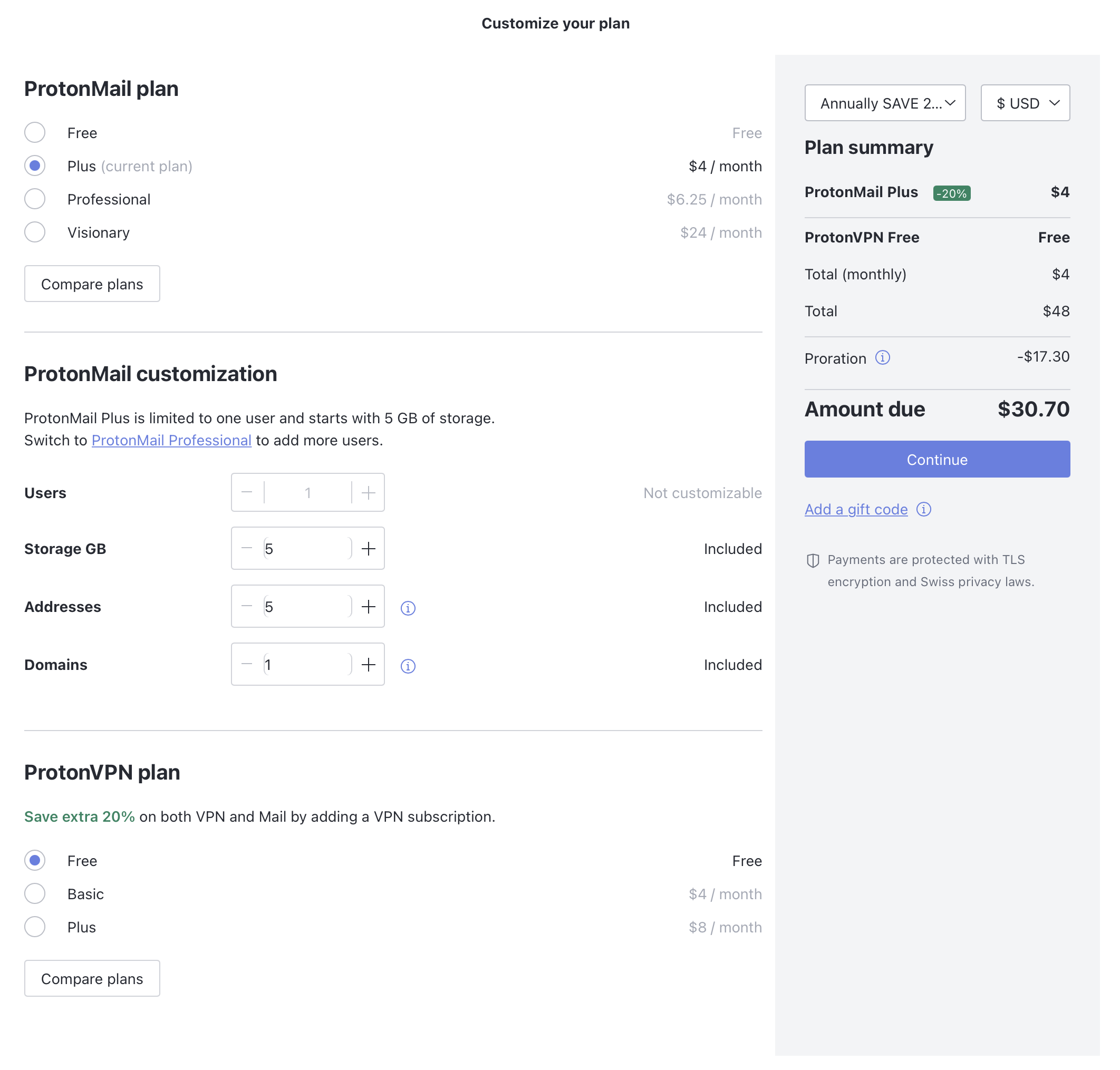Viewport: 1120px width, 1070px height.
Task: Decrease Addresses with minus button
Action: coord(246,607)
